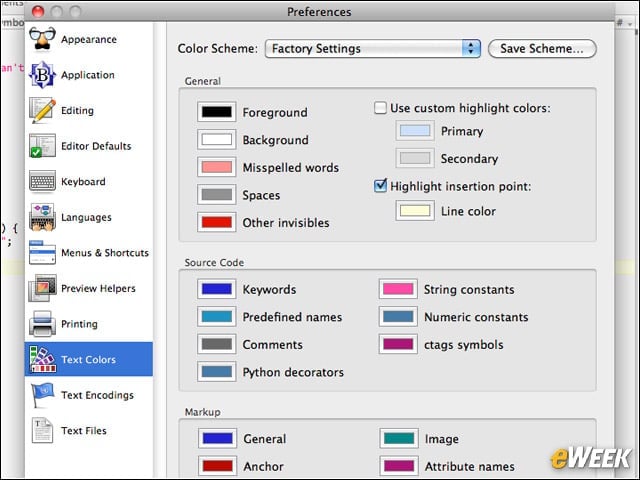Click the Background white color swatch

point(217,140)
